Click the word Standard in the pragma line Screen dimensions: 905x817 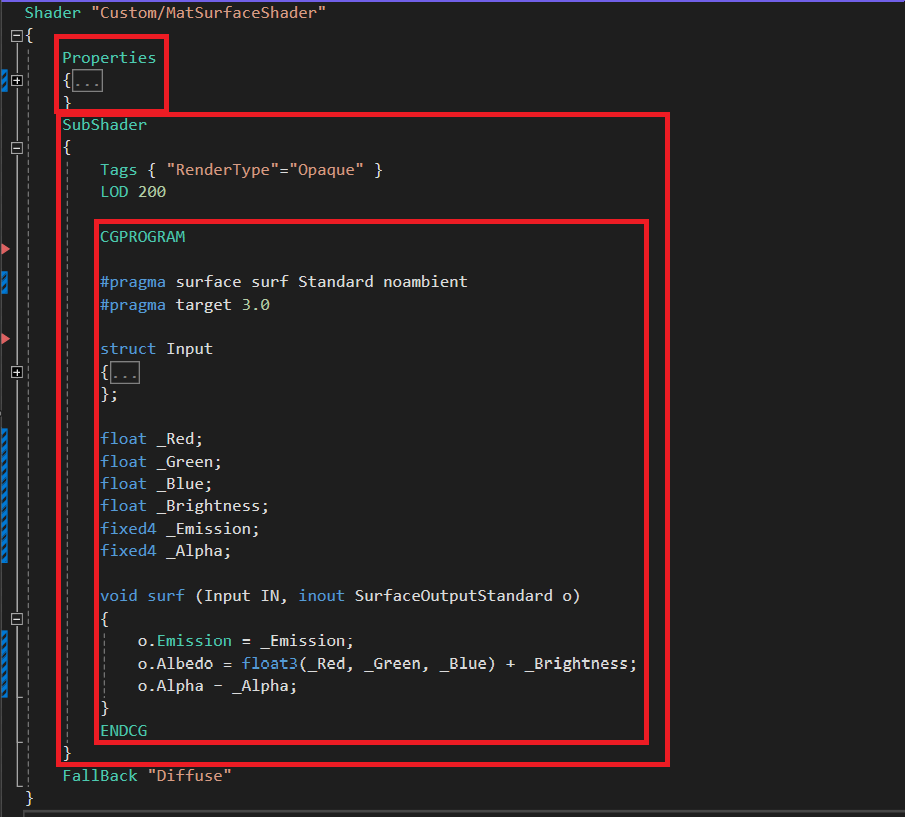click(x=335, y=282)
